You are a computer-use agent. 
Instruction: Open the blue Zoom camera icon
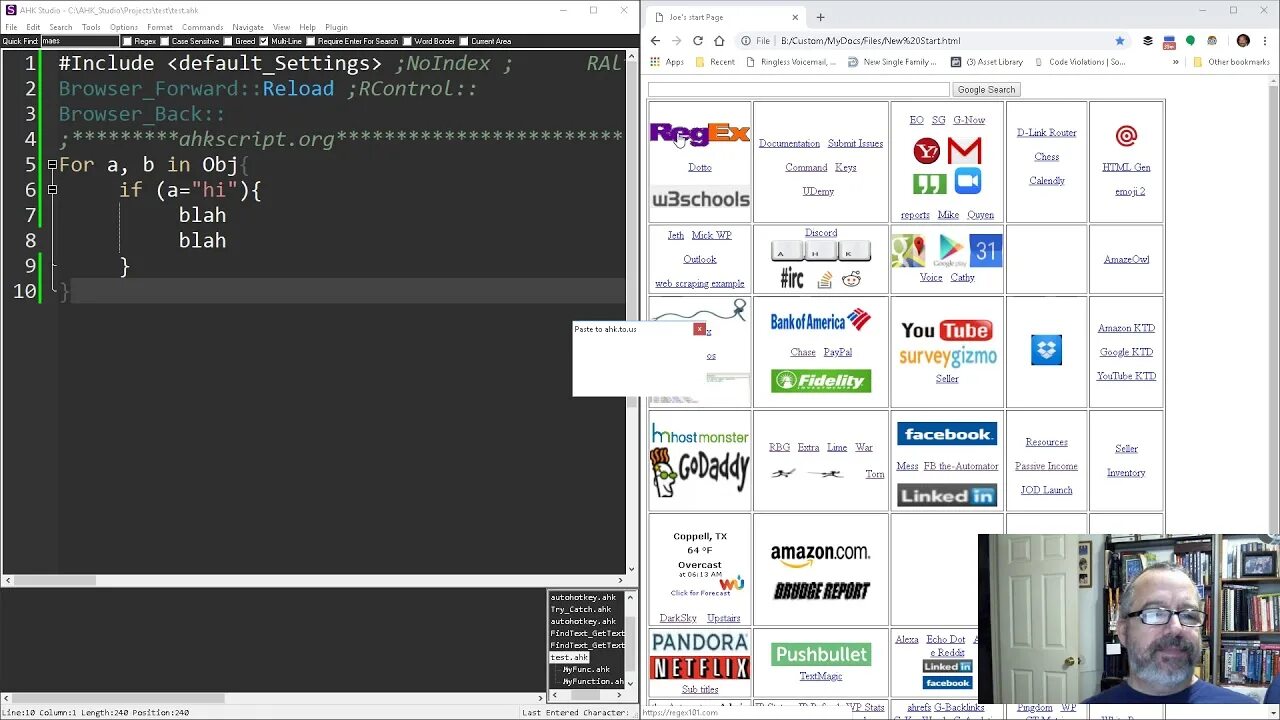968,181
